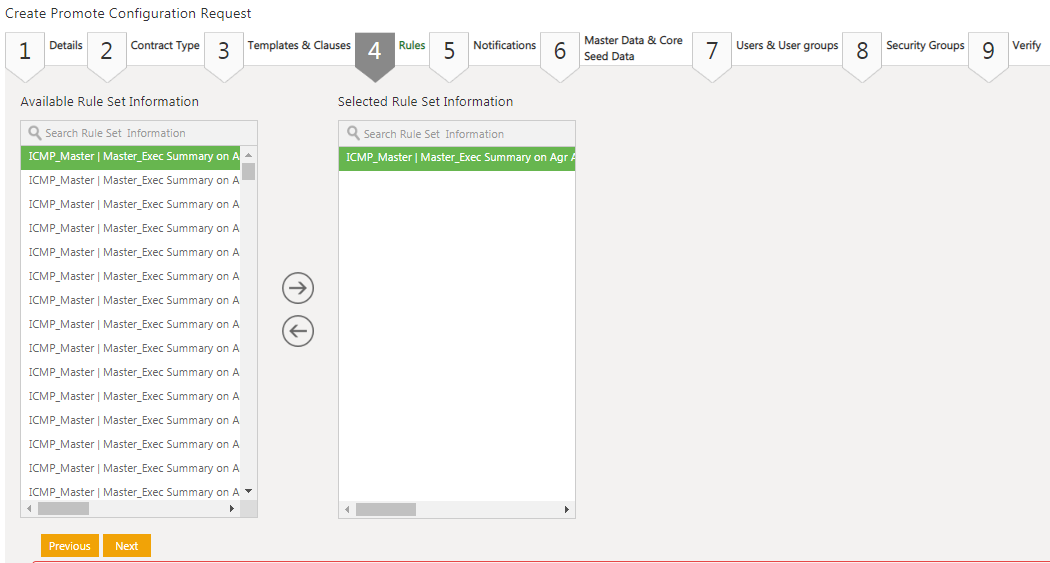Image resolution: width=1050 pixels, height=563 pixels.
Task: Focus the Selected Rule Set search field
Action: [464, 134]
